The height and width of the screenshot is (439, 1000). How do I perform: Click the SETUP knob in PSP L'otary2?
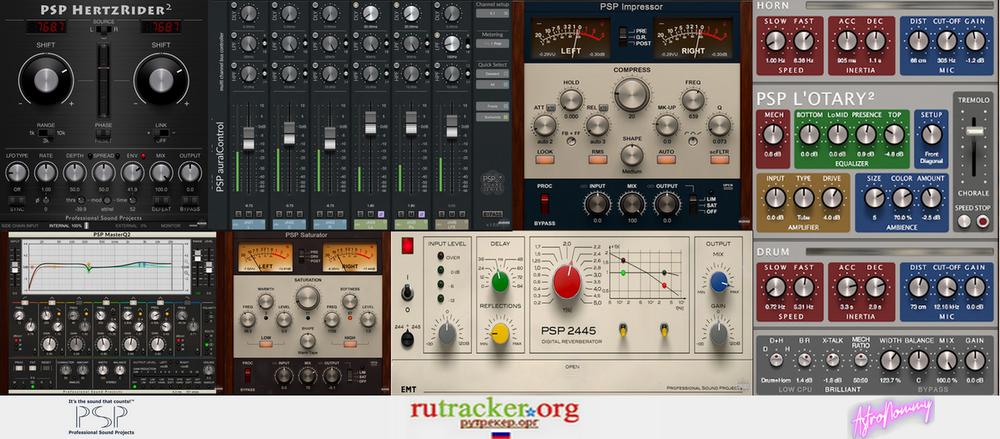pyautogui.click(x=931, y=134)
